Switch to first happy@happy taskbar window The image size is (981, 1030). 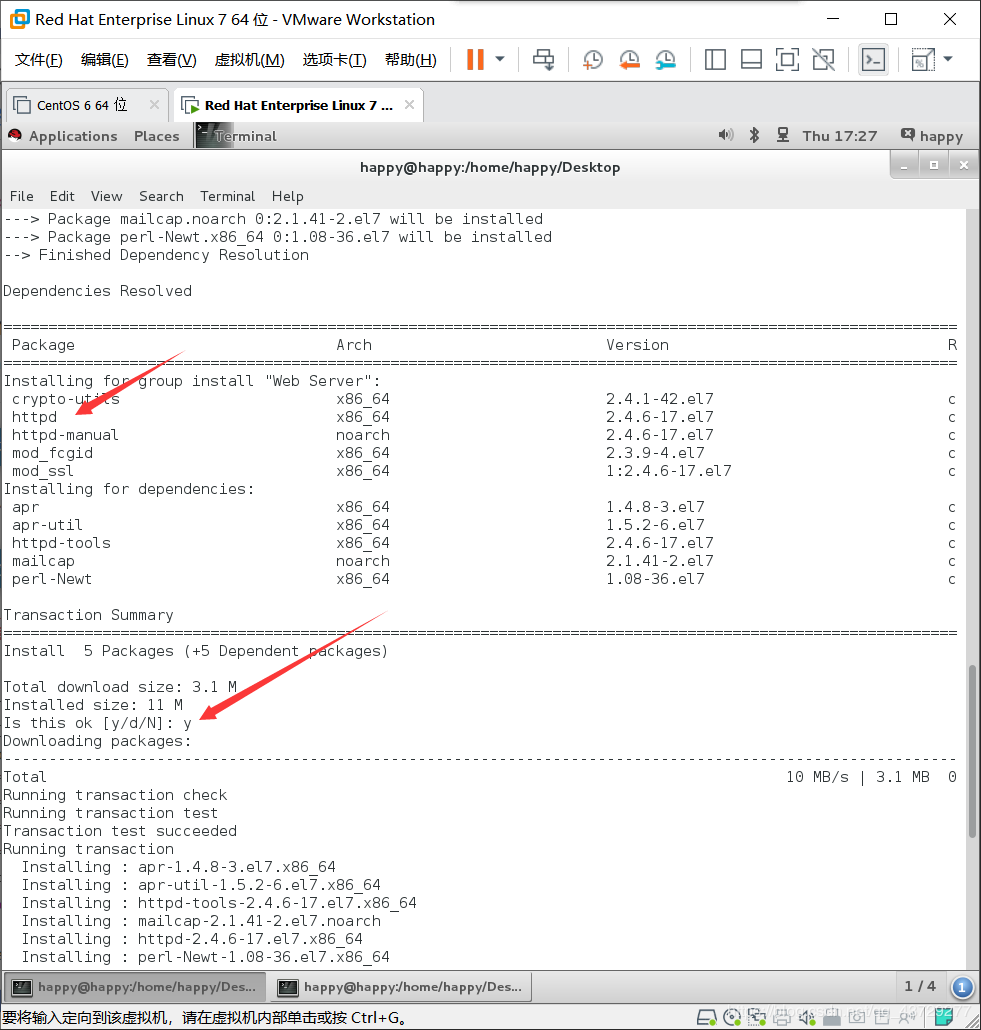click(135, 987)
